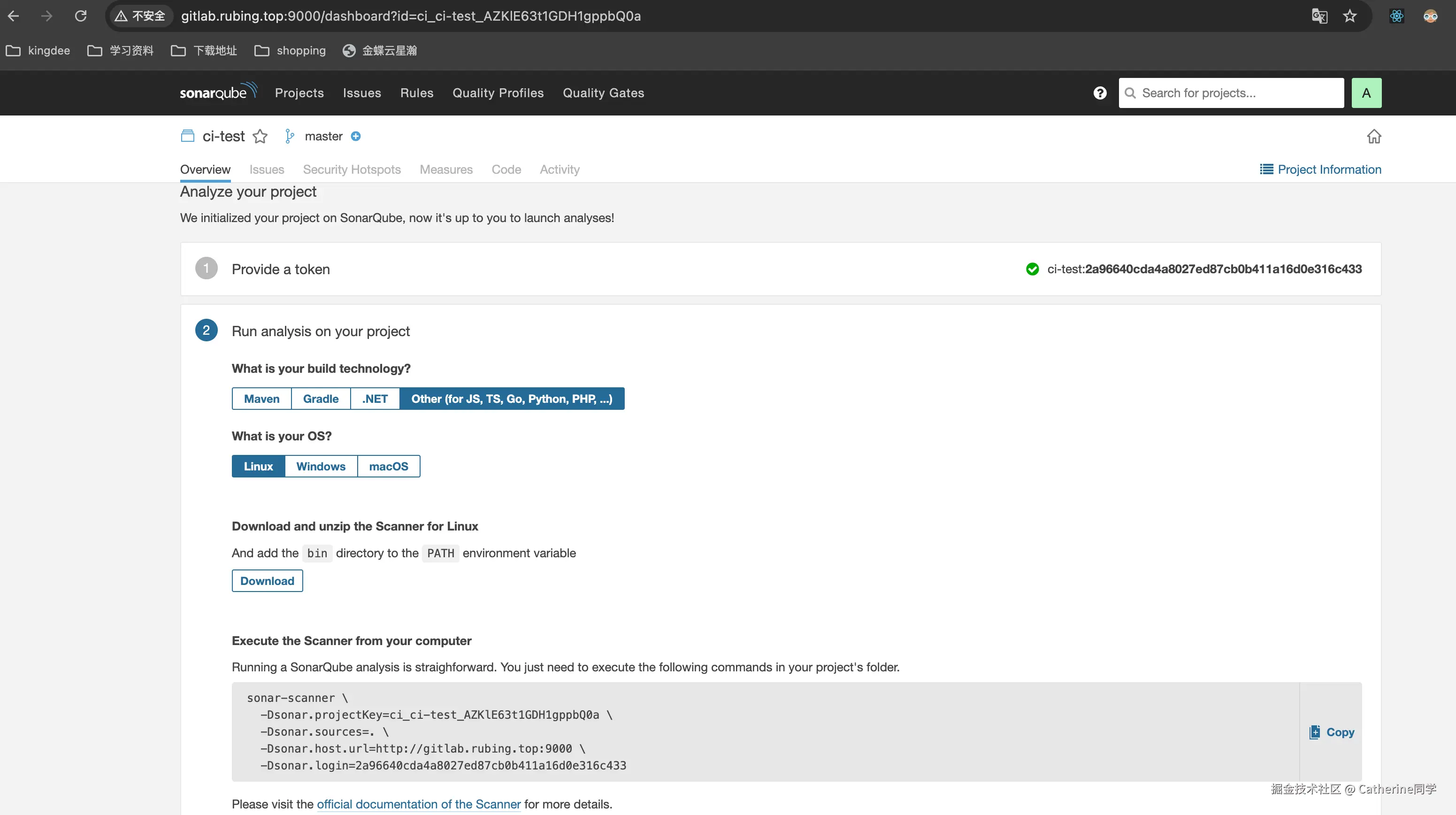1456x815 pixels.
Task: Select Maven as build technology
Action: (261, 399)
